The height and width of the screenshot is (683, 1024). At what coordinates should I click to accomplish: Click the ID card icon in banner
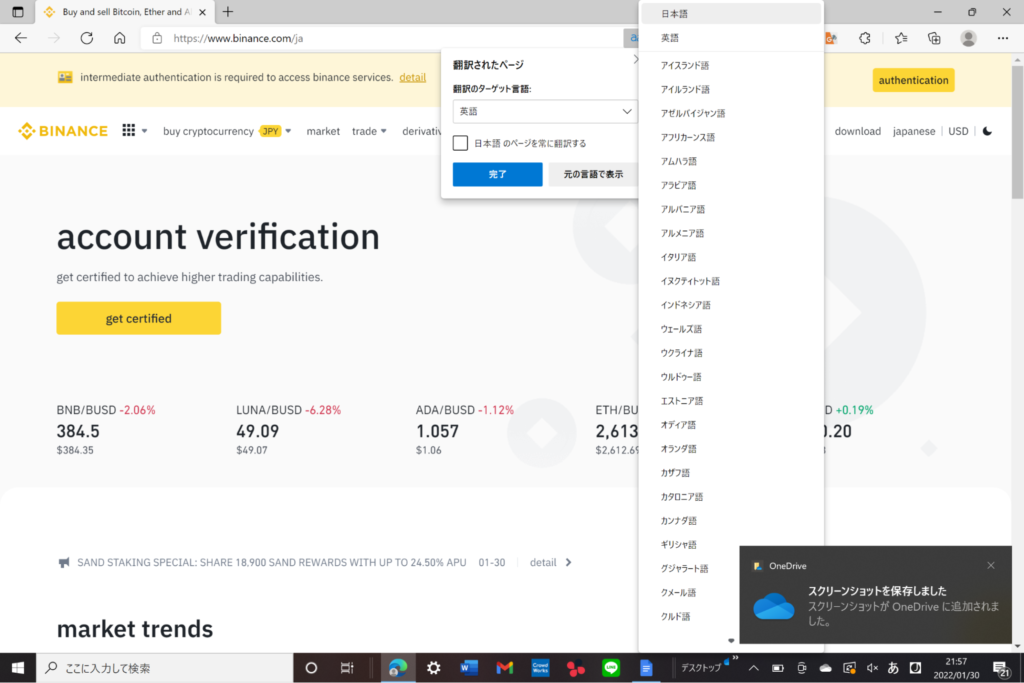coord(65,77)
